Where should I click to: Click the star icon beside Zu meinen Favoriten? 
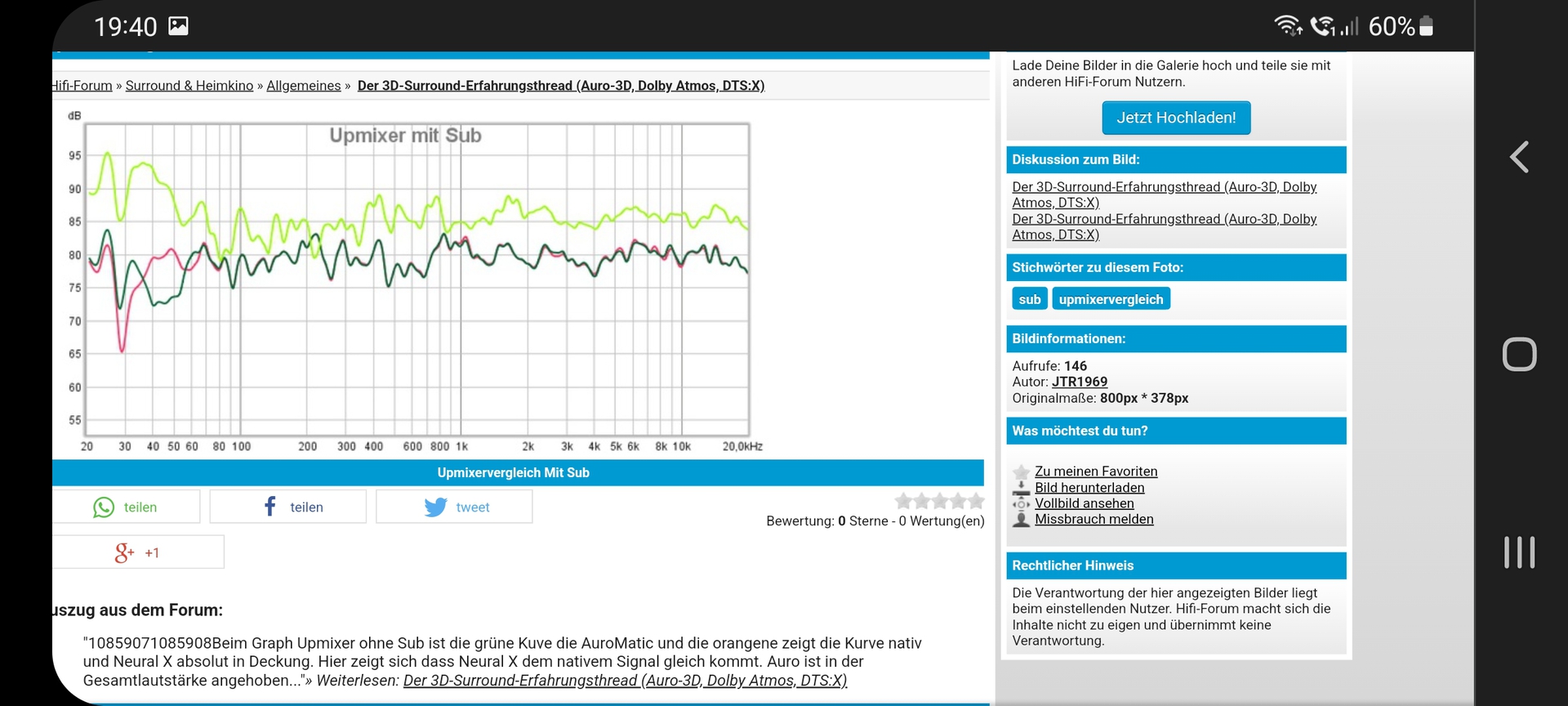coord(1021,471)
